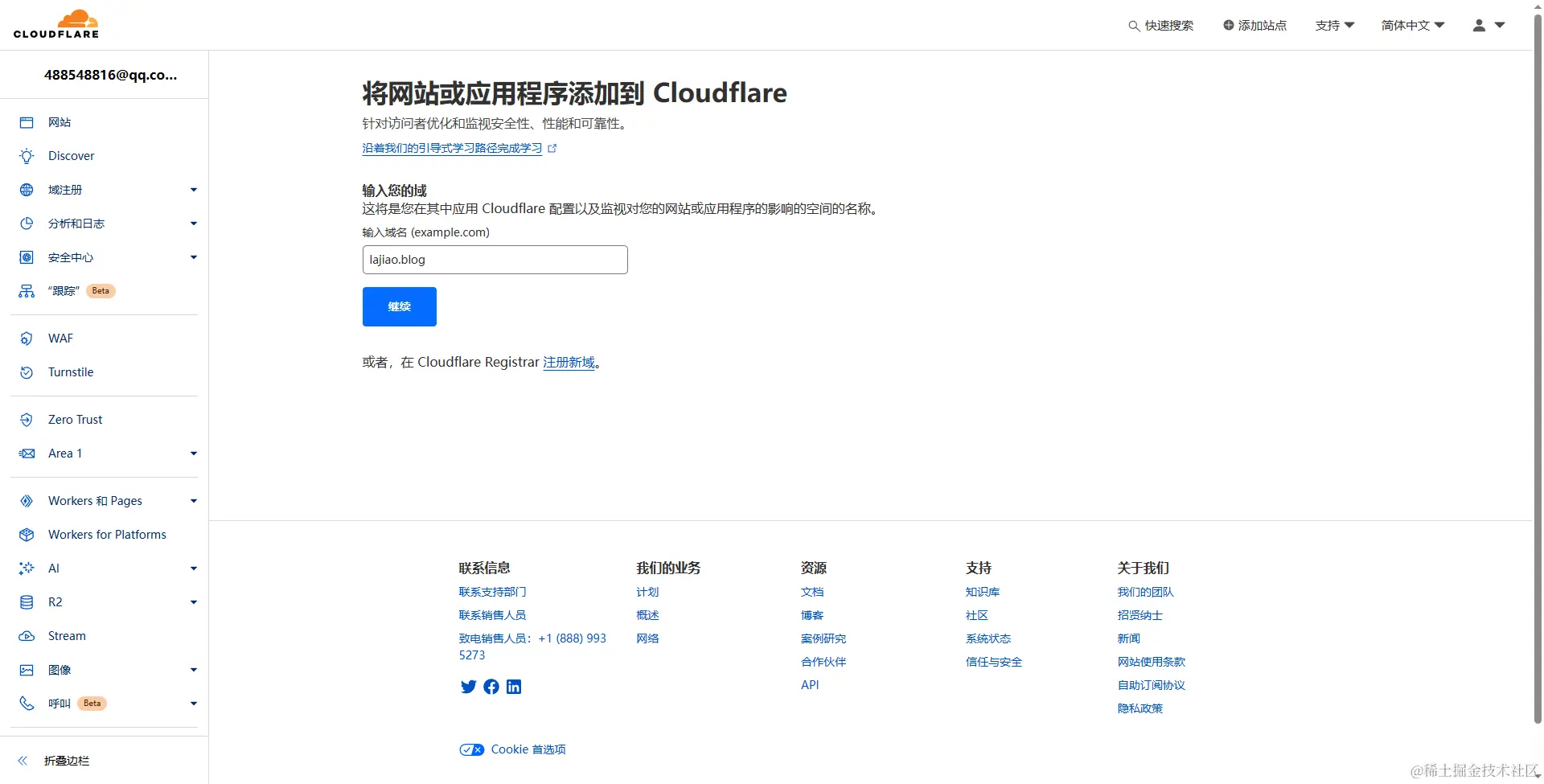Click the 分析和日志 chart icon
Viewport: 1544px width, 784px height.
point(27,224)
